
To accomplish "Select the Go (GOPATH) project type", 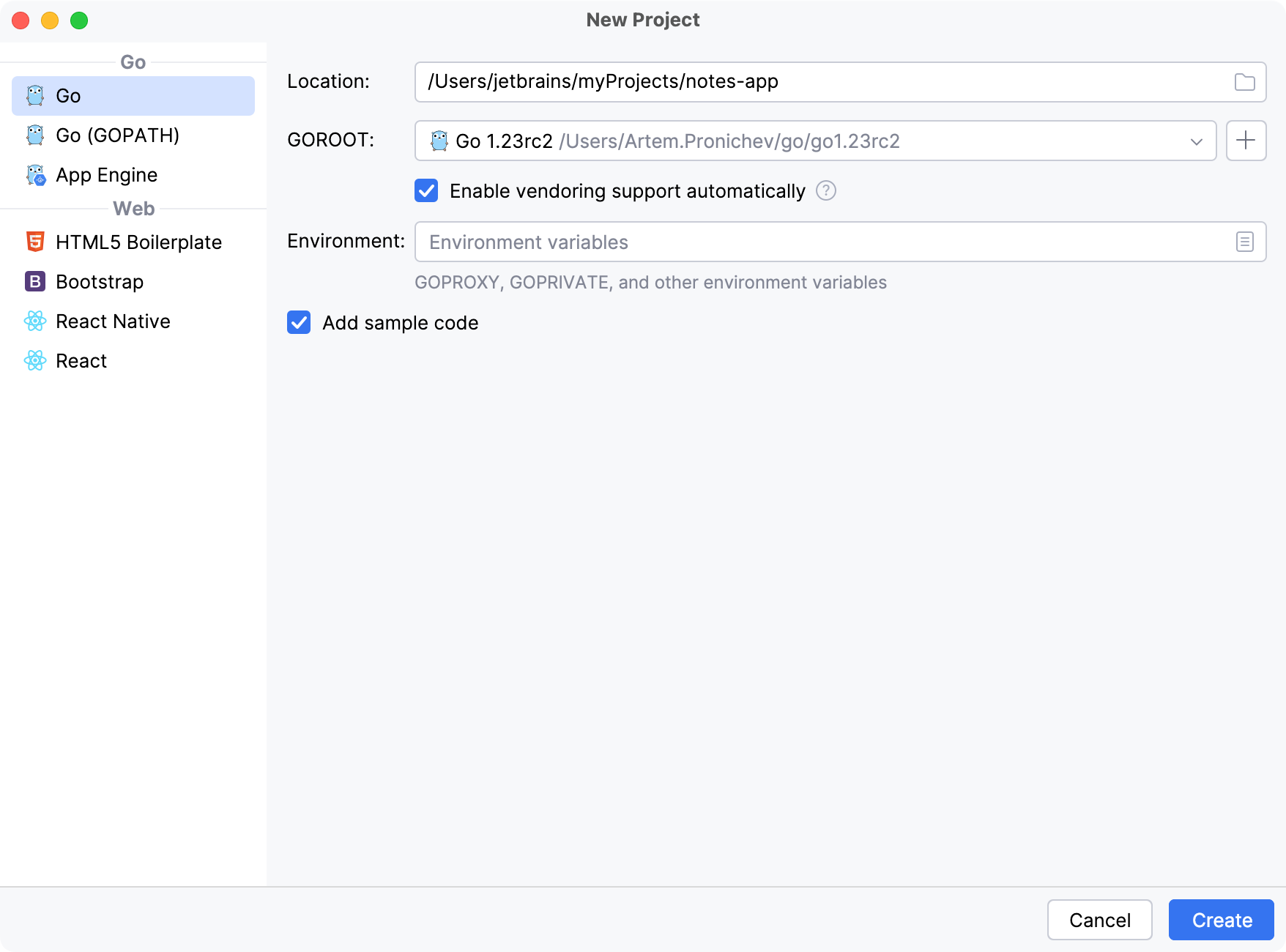I will tap(117, 135).
